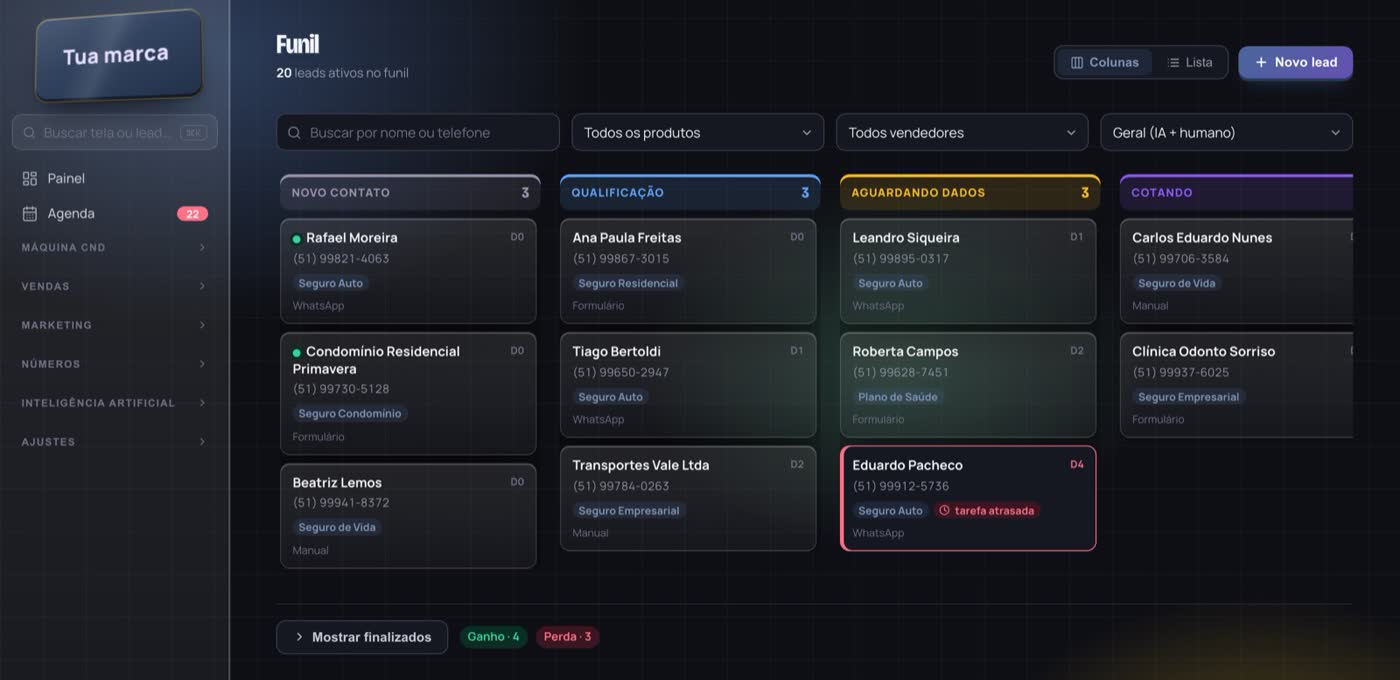The height and width of the screenshot is (680, 1400).
Task: Open the Agenda calendar icon
Action: (30, 213)
